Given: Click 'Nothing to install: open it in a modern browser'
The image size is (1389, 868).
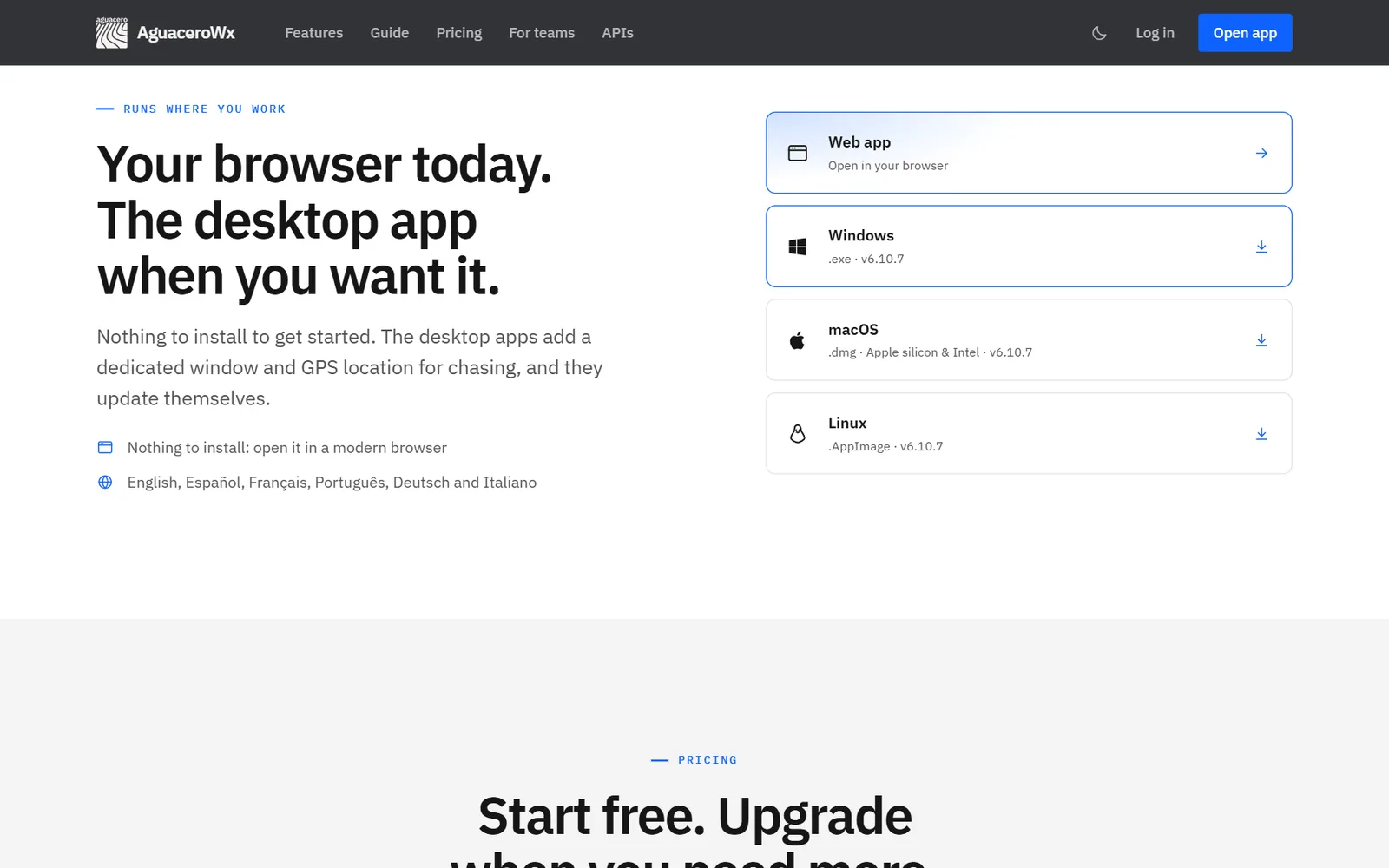Looking at the screenshot, I should point(286,448).
